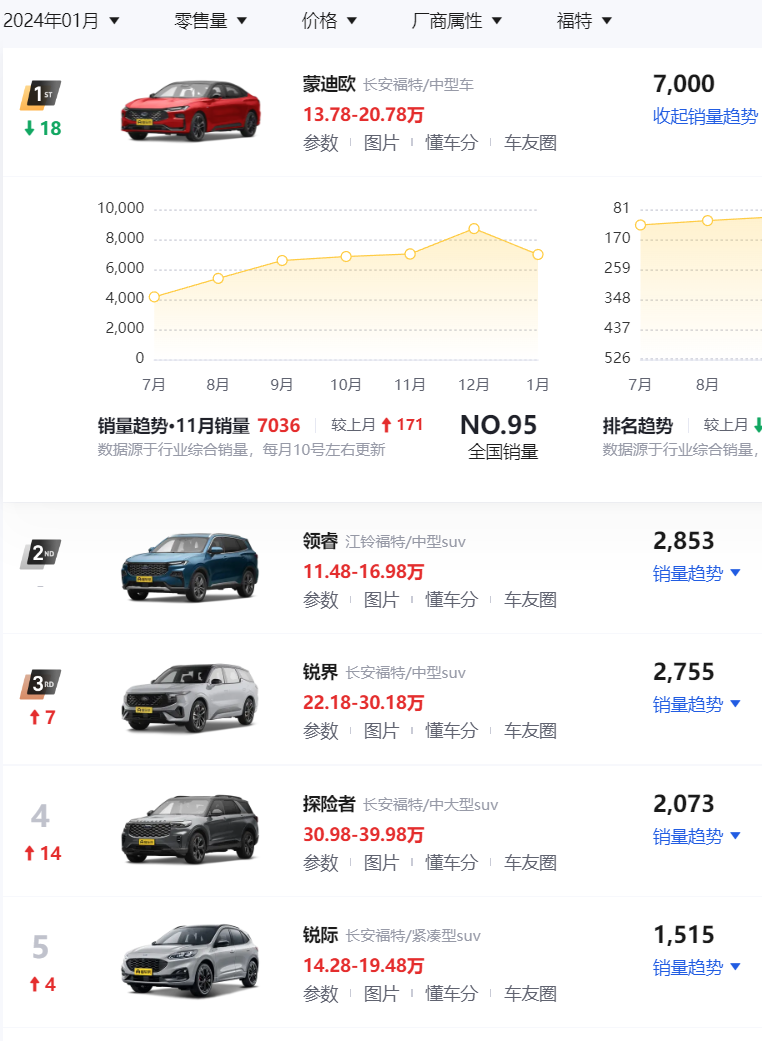Open 懂车分 for 领睿
Image resolution: width=762 pixels, height=1041 pixels.
point(451,600)
